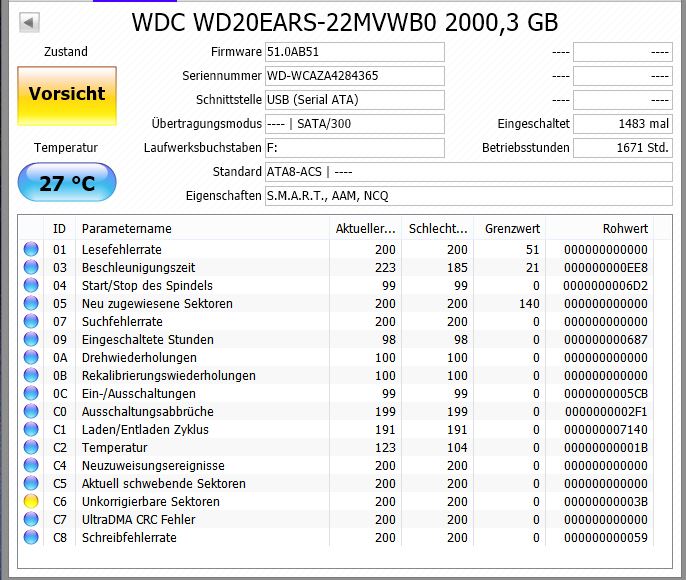Image resolution: width=686 pixels, height=580 pixels.
Task: Select the Ausschaltungsabbrüche parameter name
Action: tap(147, 412)
